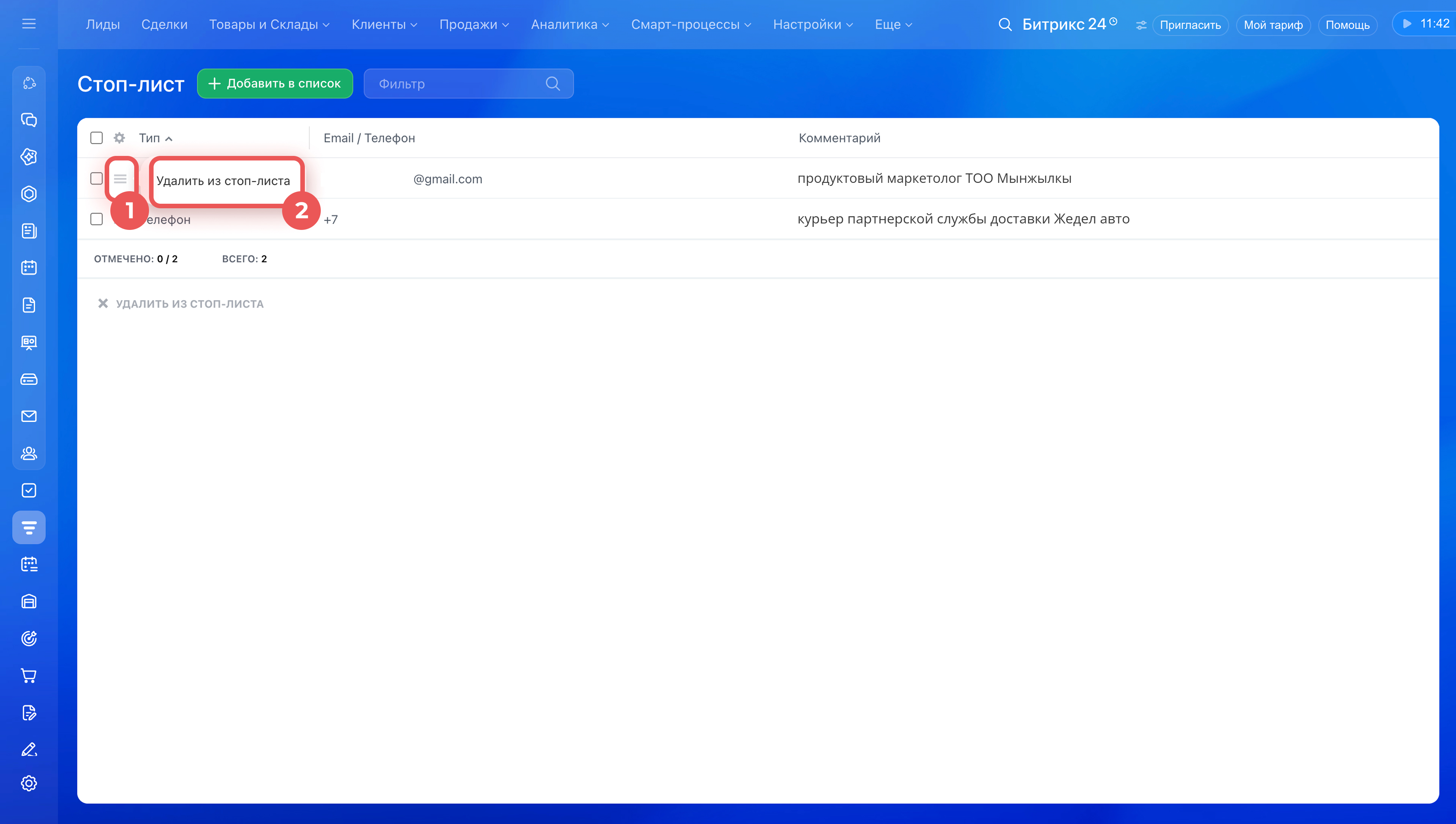Open the table columns gear settings
Screen dimensions: 1456x824
coord(119,137)
